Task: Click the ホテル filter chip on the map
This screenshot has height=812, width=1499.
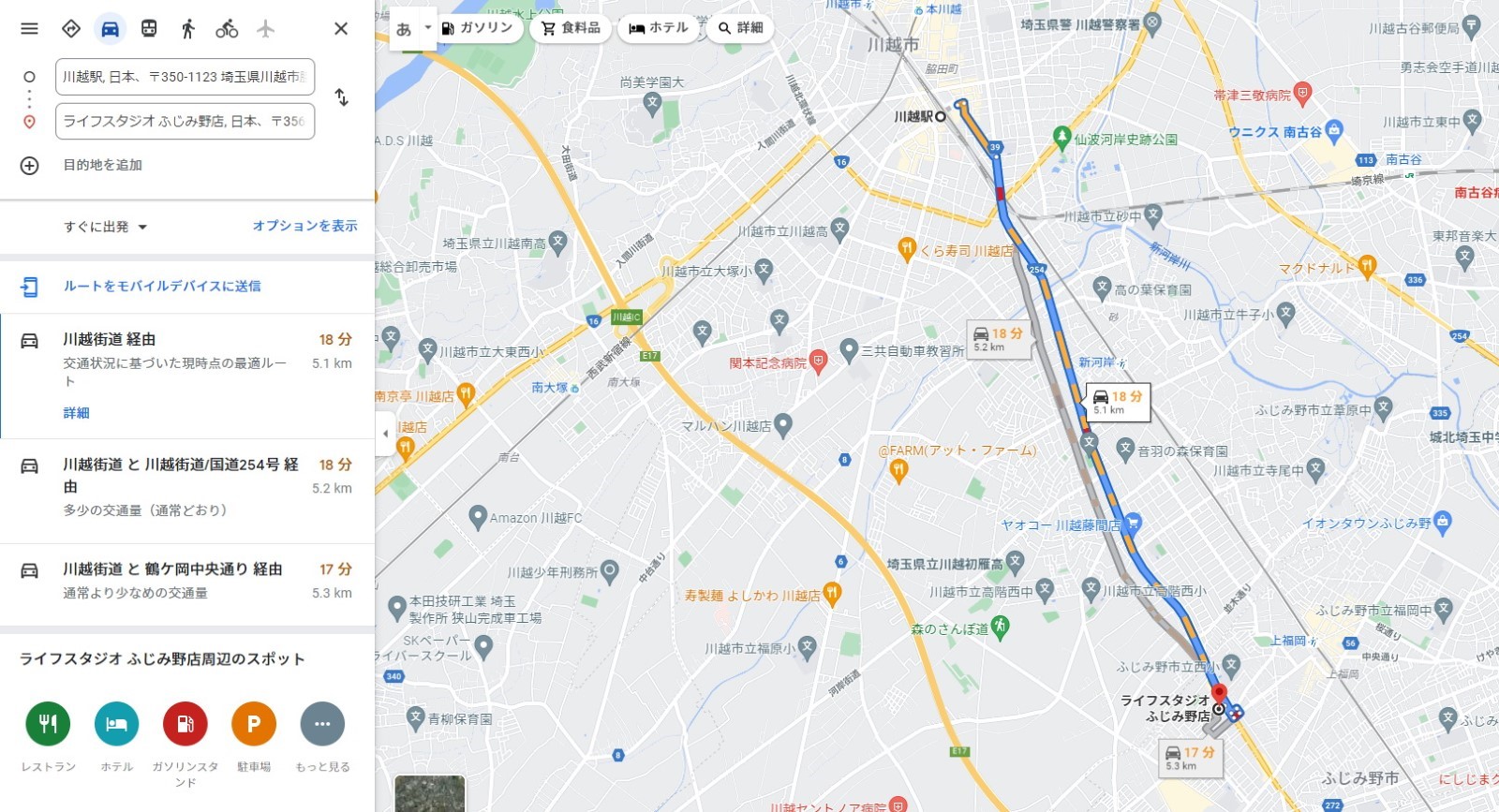Action: (659, 28)
